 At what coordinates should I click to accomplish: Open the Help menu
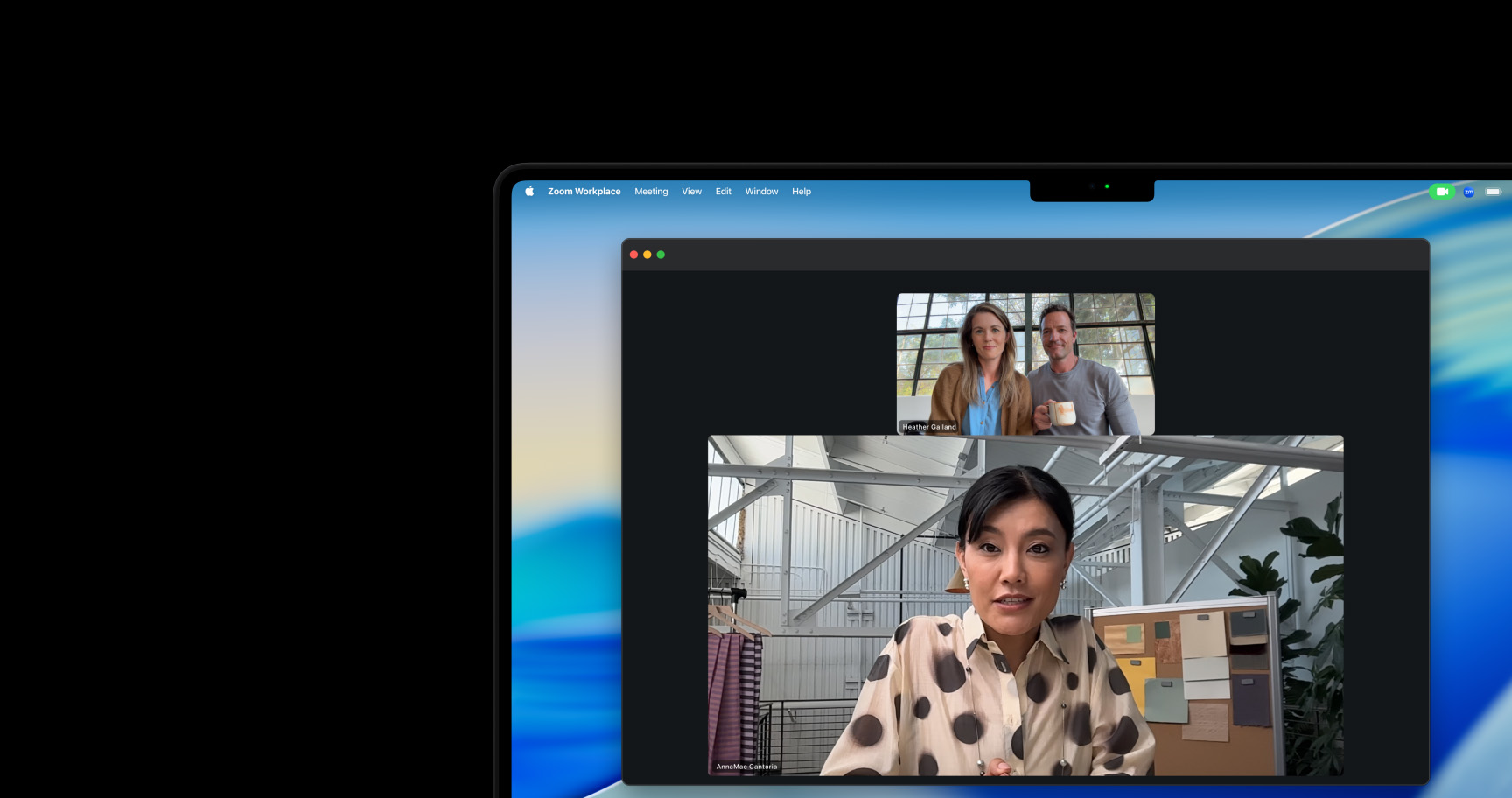pyautogui.click(x=801, y=191)
